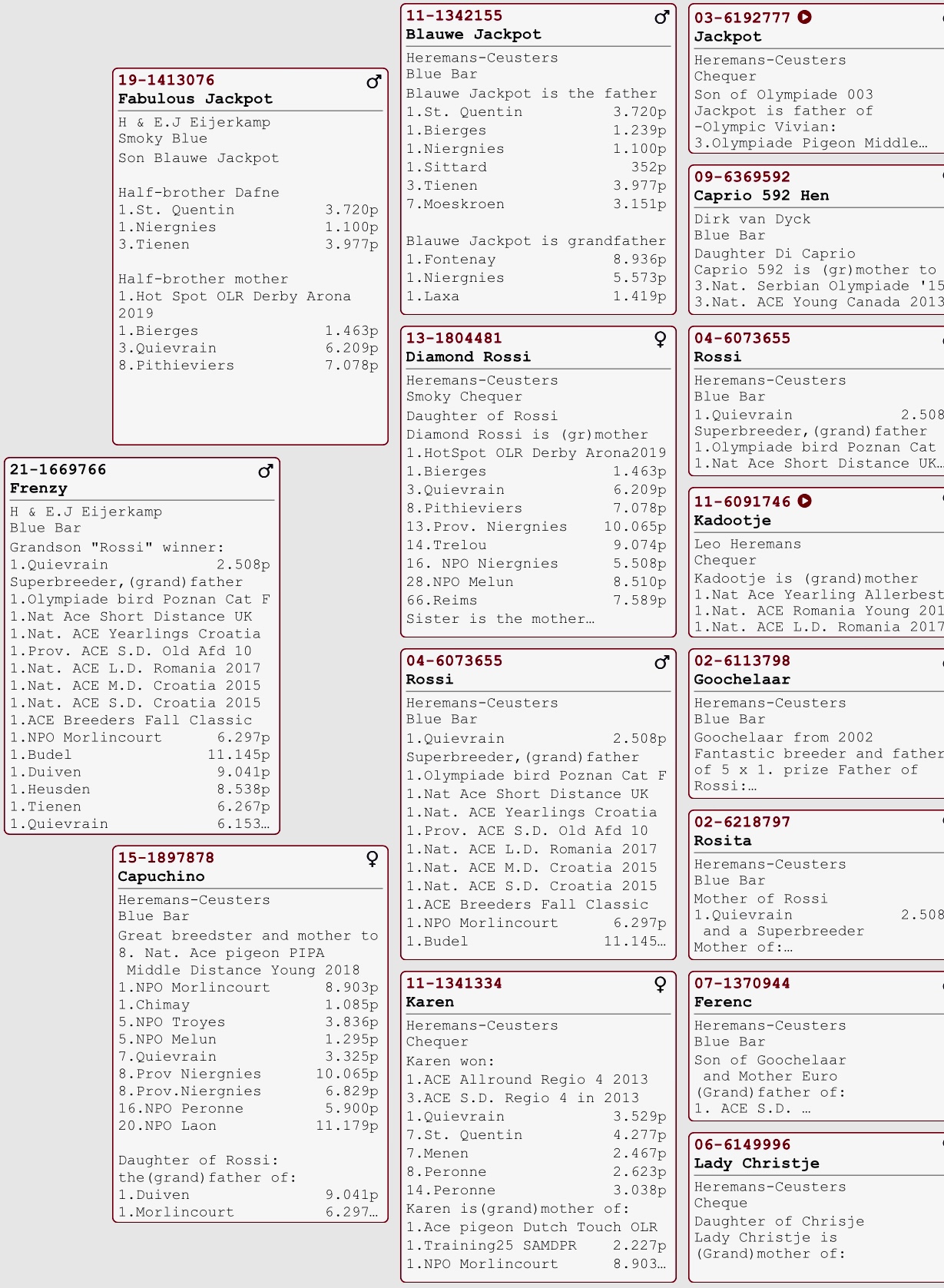Open ring number 11-1341334
944x1288 pixels.
coord(454,983)
